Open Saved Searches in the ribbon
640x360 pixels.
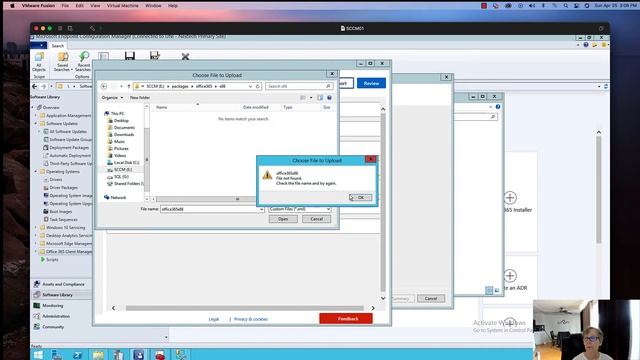click(63, 62)
